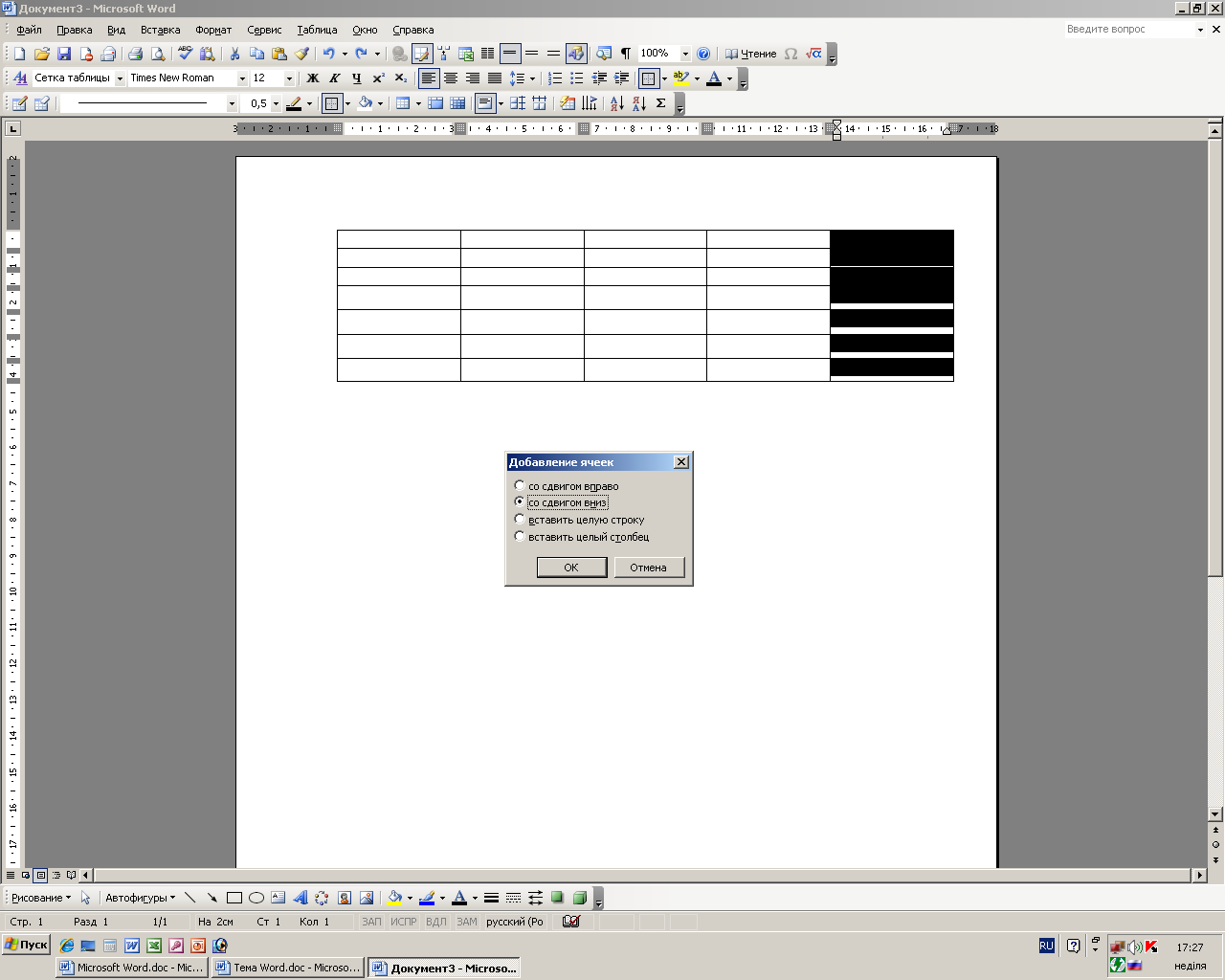The width and height of the screenshot is (1225, 980).
Task: Click the numbered list icon
Action: 555,78
